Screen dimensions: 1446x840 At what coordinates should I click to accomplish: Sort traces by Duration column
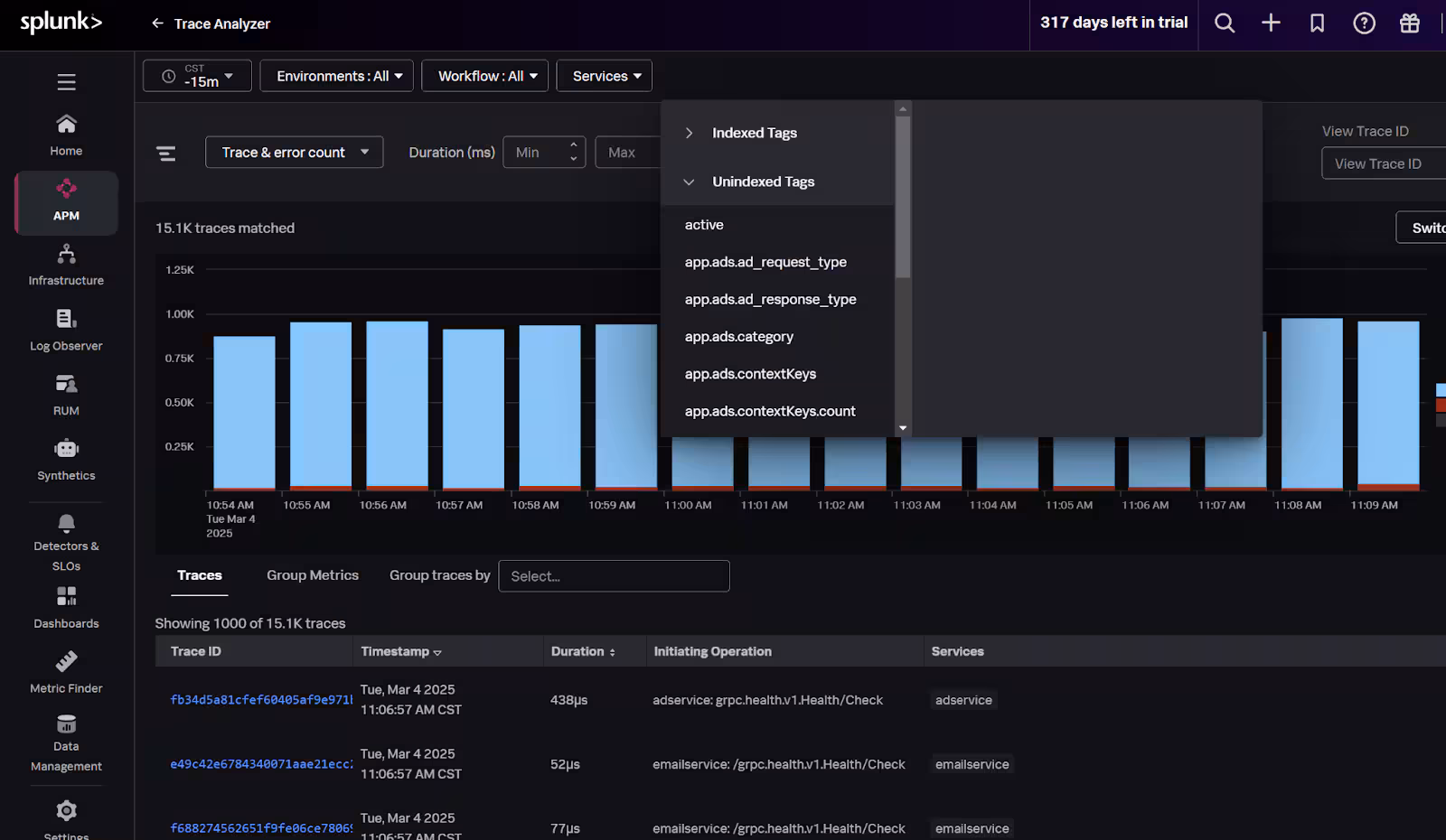pyautogui.click(x=583, y=651)
